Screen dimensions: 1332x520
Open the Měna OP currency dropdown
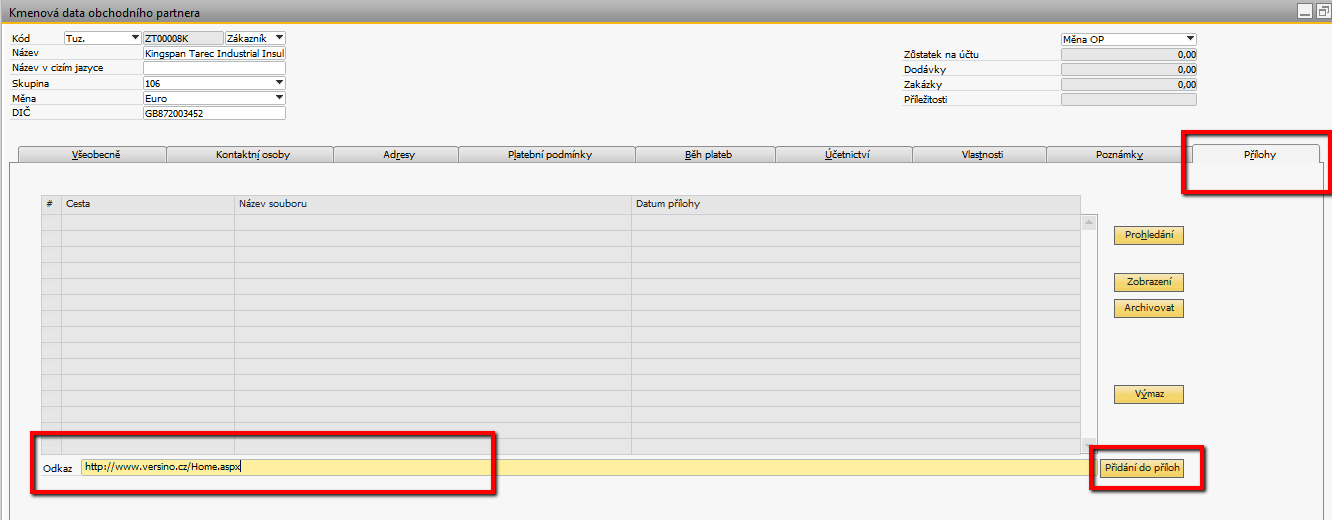tap(1189, 39)
